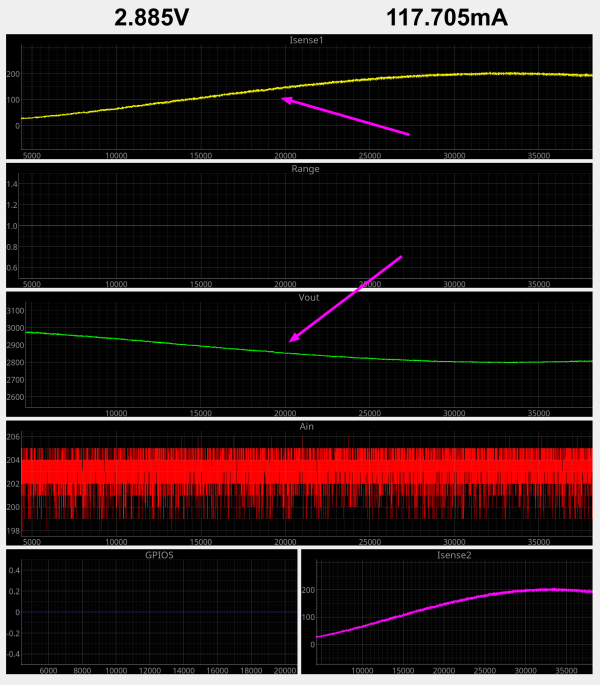
Task: Select the Range plot title
Action: (x=305, y=169)
